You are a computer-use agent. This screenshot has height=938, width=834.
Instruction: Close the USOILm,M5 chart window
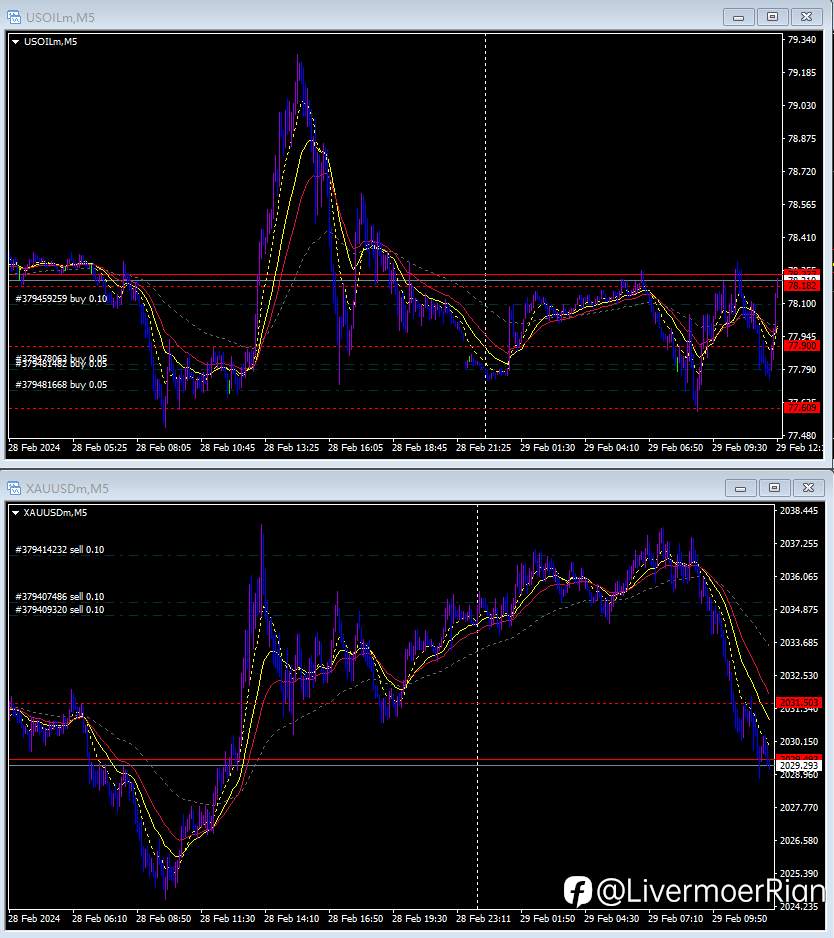(806, 17)
